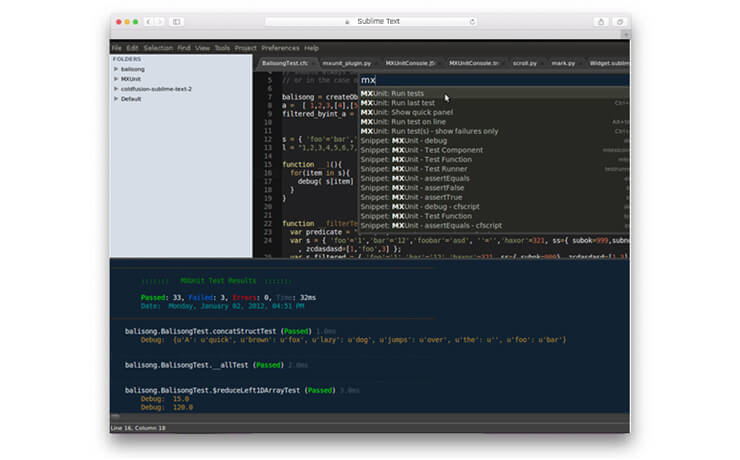Click the Debug: 120.0 output line
This screenshot has height=460, width=740.
tap(167, 407)
